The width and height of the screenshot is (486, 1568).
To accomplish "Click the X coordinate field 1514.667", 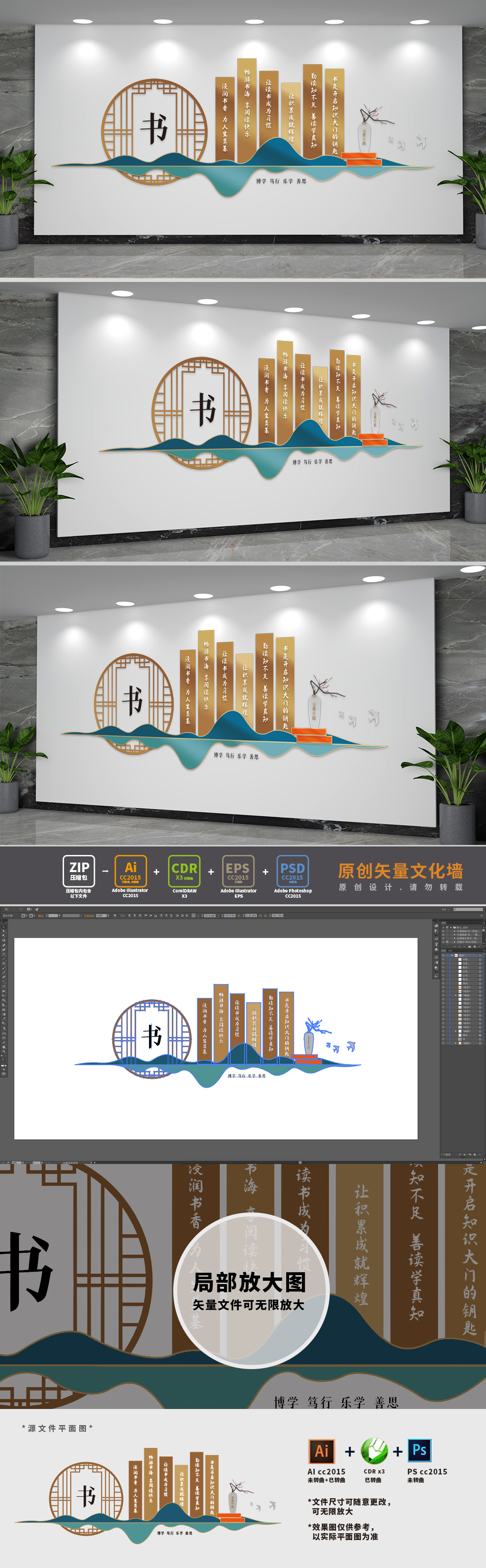I will pos(210,916).
